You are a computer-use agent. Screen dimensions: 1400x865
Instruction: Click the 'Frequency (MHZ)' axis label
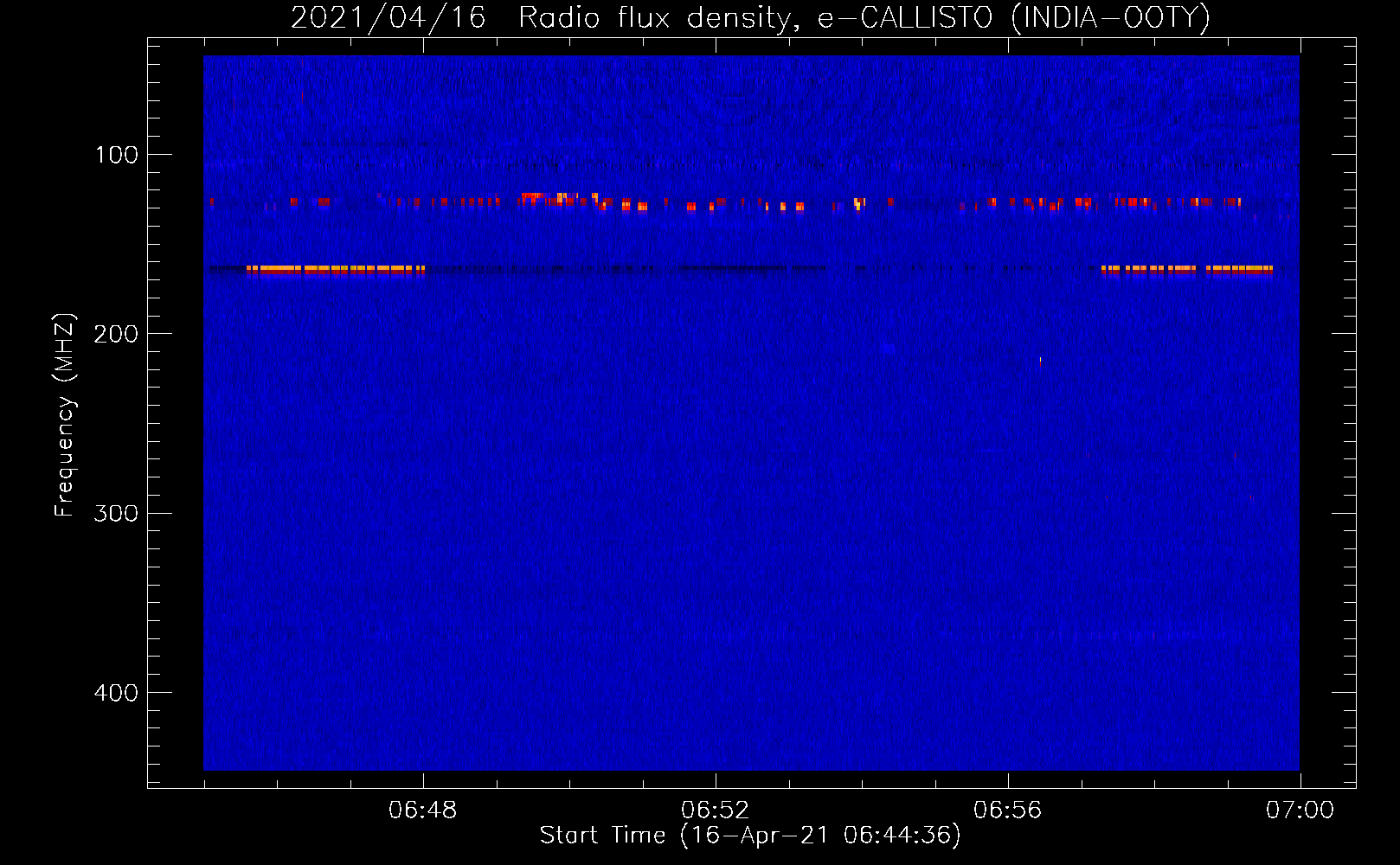point(65,415)
